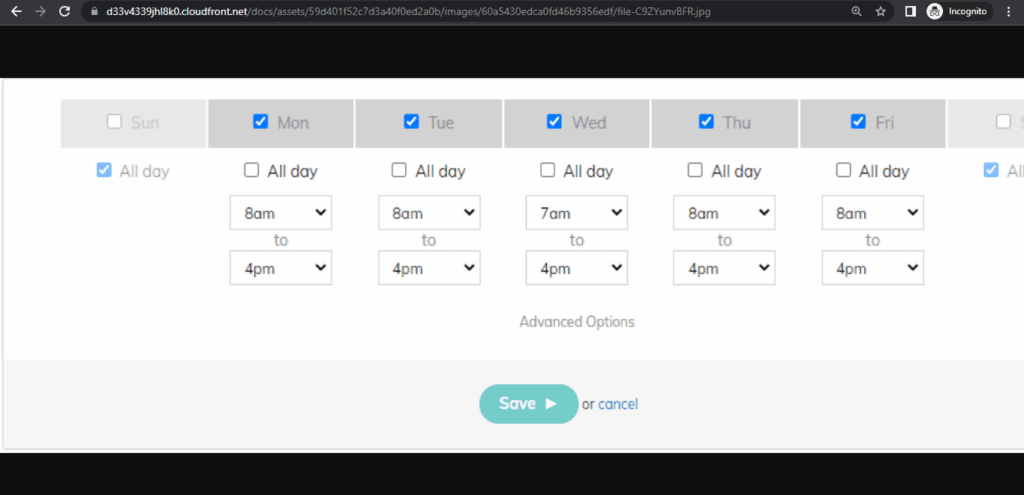Screen dimensions: 1024x495
Task: Uncheck the Mon day checkbox
Action: pos(261,121)
